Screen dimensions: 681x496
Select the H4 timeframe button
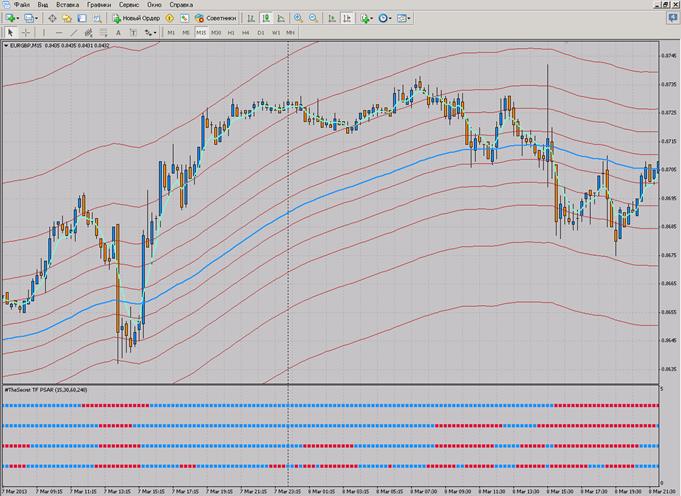[246, 33]
